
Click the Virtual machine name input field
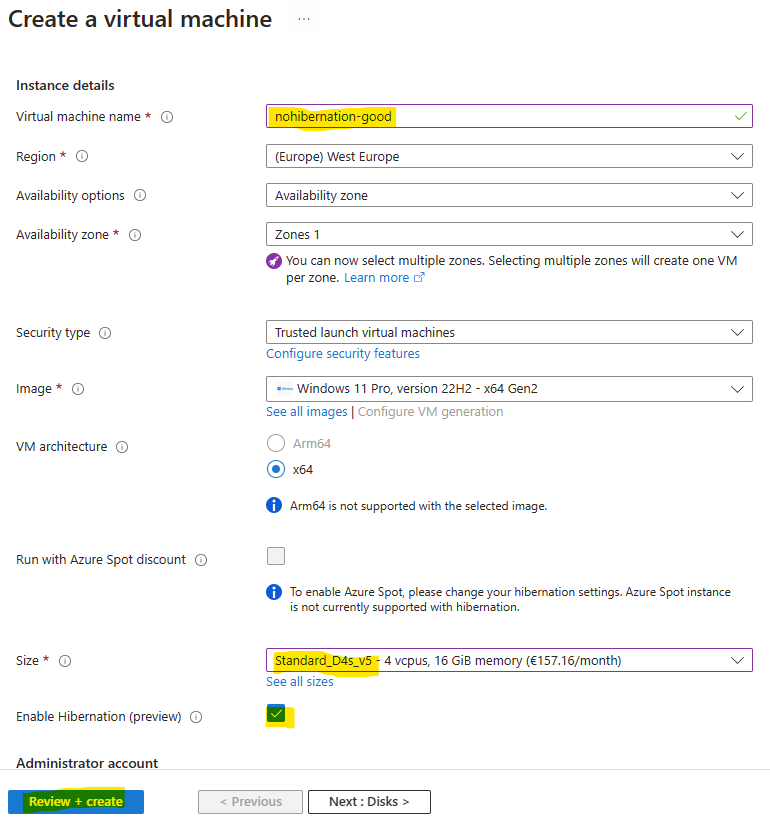pyautogui.click(x=509, y=116)
